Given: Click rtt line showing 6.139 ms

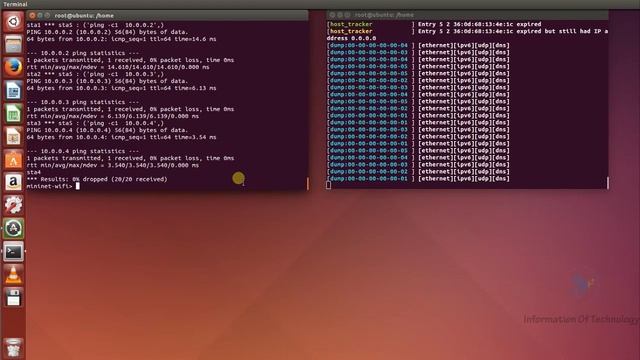Looking at the screenshot, I should coord(113,116).
